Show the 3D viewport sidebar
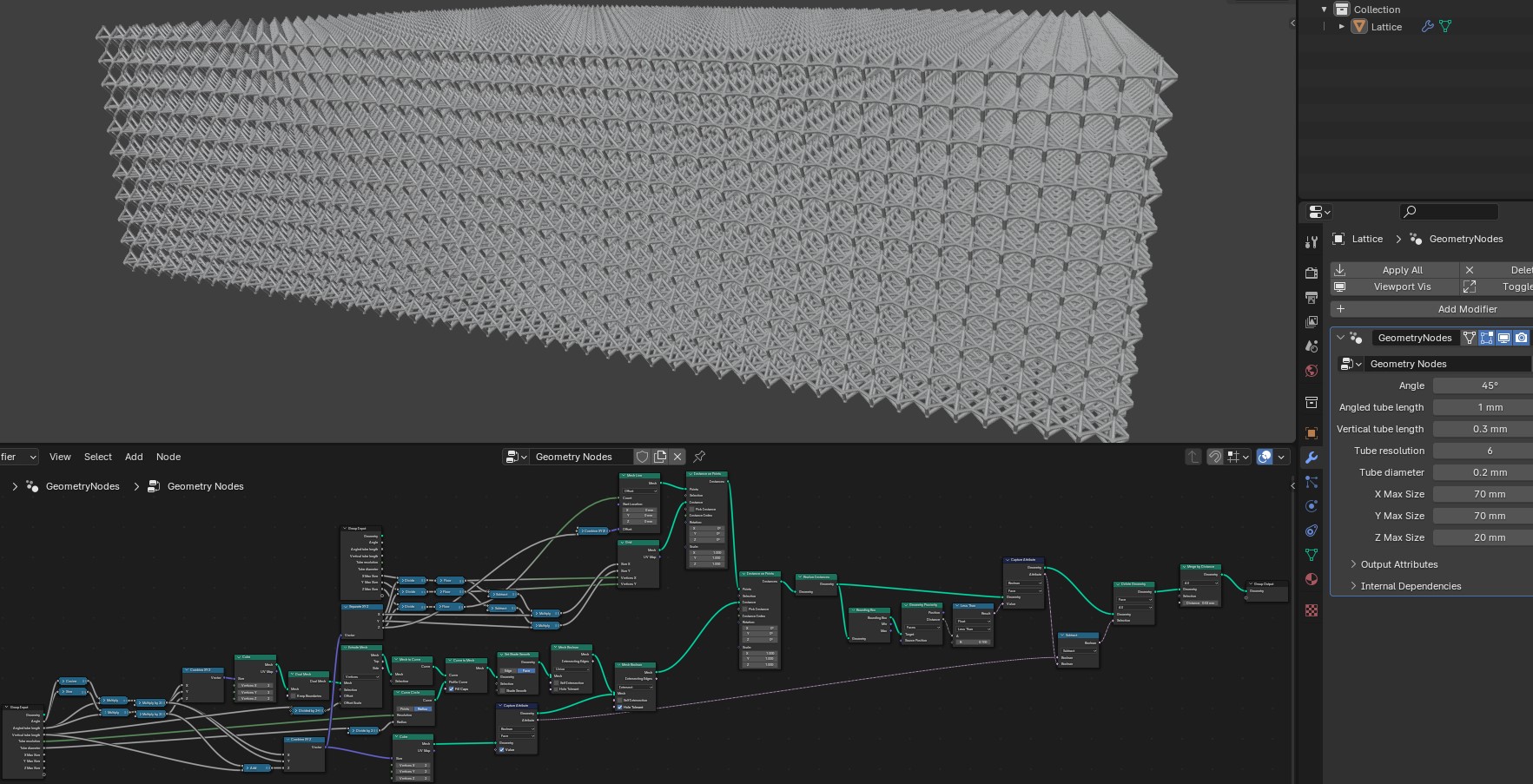This screenshot has height=784, width=1533. (1292, 23)
